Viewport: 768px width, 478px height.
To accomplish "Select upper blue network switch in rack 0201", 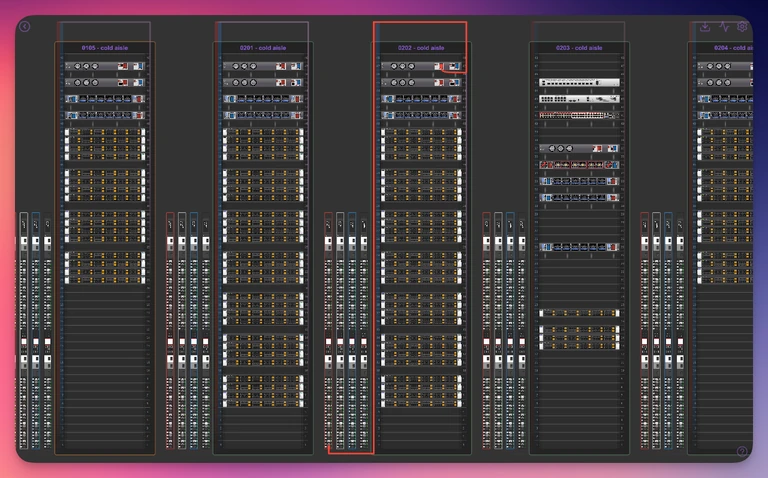I will coord(263,99).
